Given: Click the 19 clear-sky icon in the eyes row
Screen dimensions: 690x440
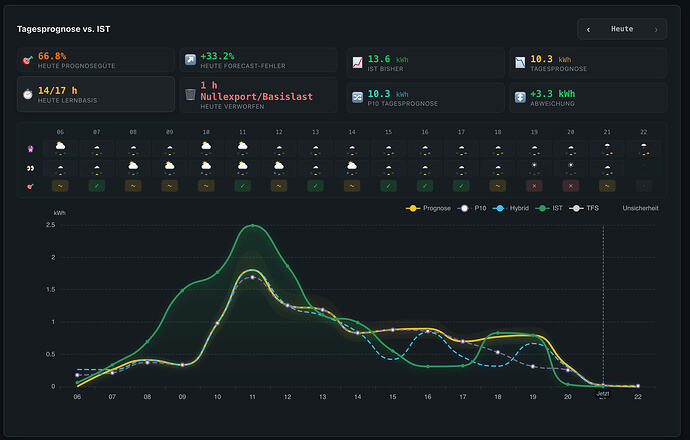Looking at the screenshot, I should pos(534,166).
